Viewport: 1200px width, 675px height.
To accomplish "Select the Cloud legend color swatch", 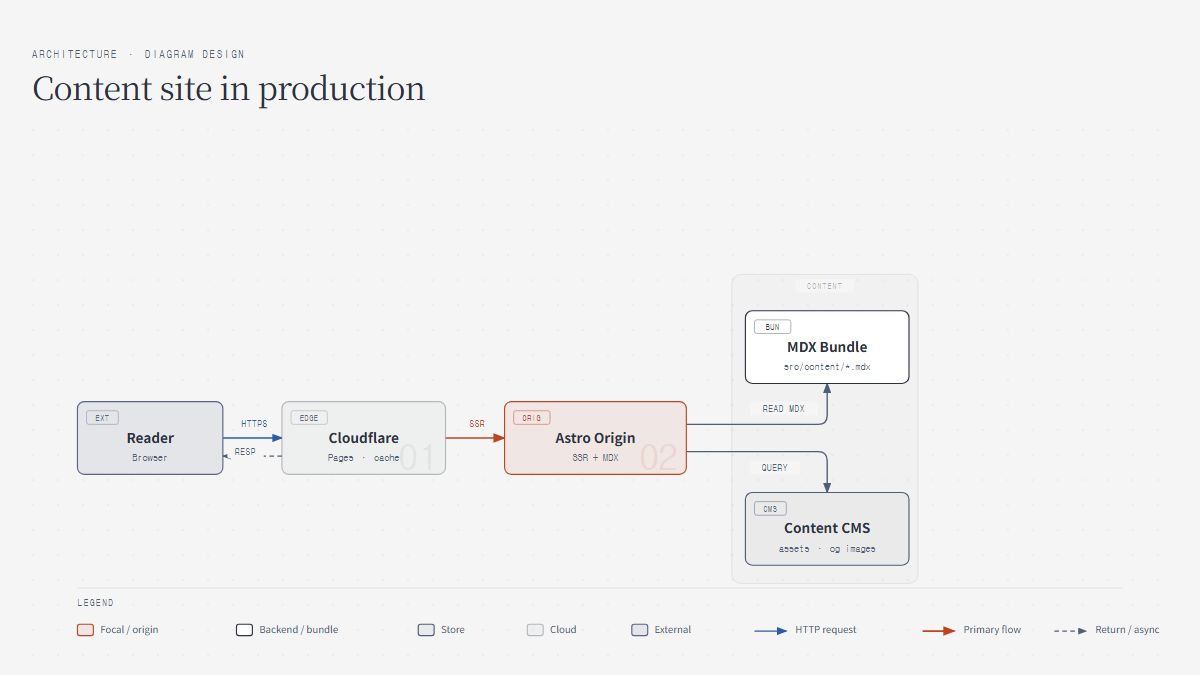I will 535,630.
